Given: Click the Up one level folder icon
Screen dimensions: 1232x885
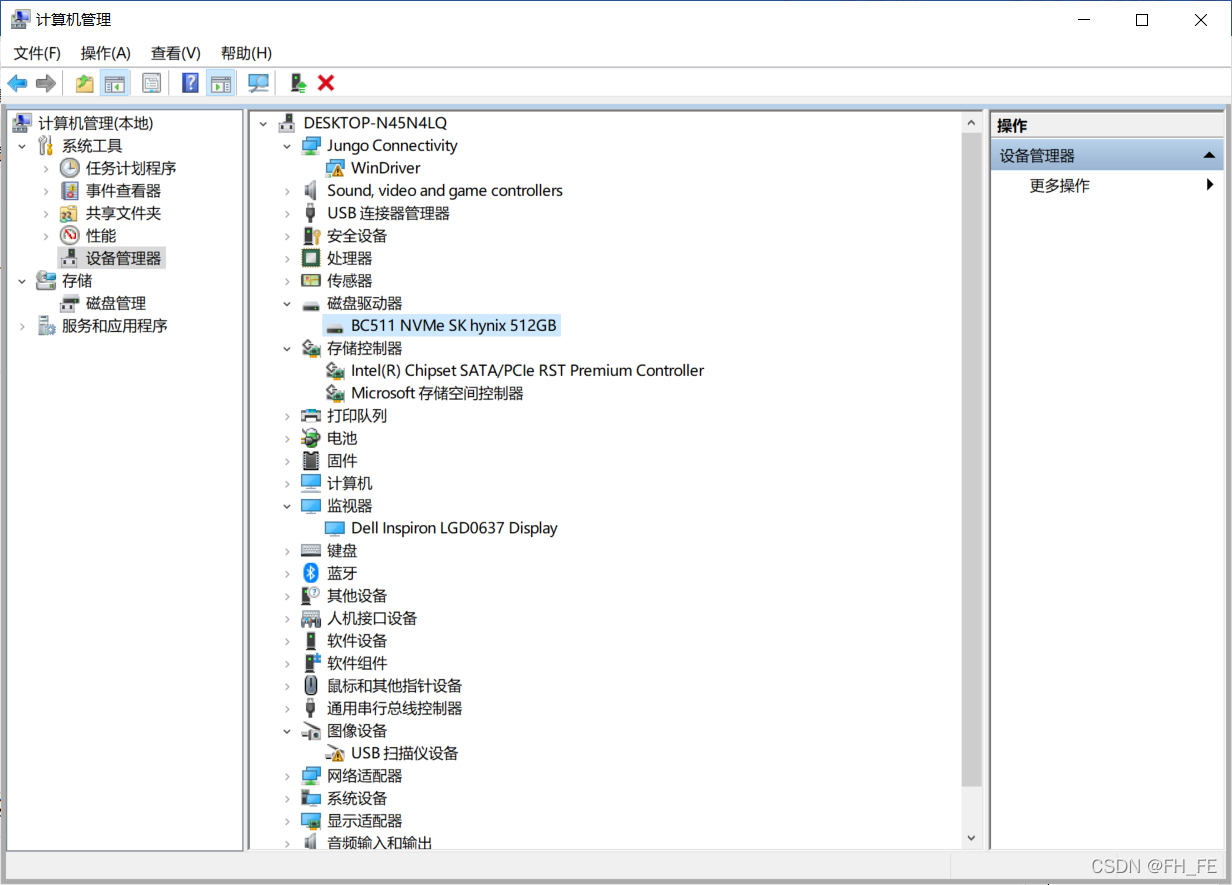Looking at the screenshot, I should (x=85, y=83).
